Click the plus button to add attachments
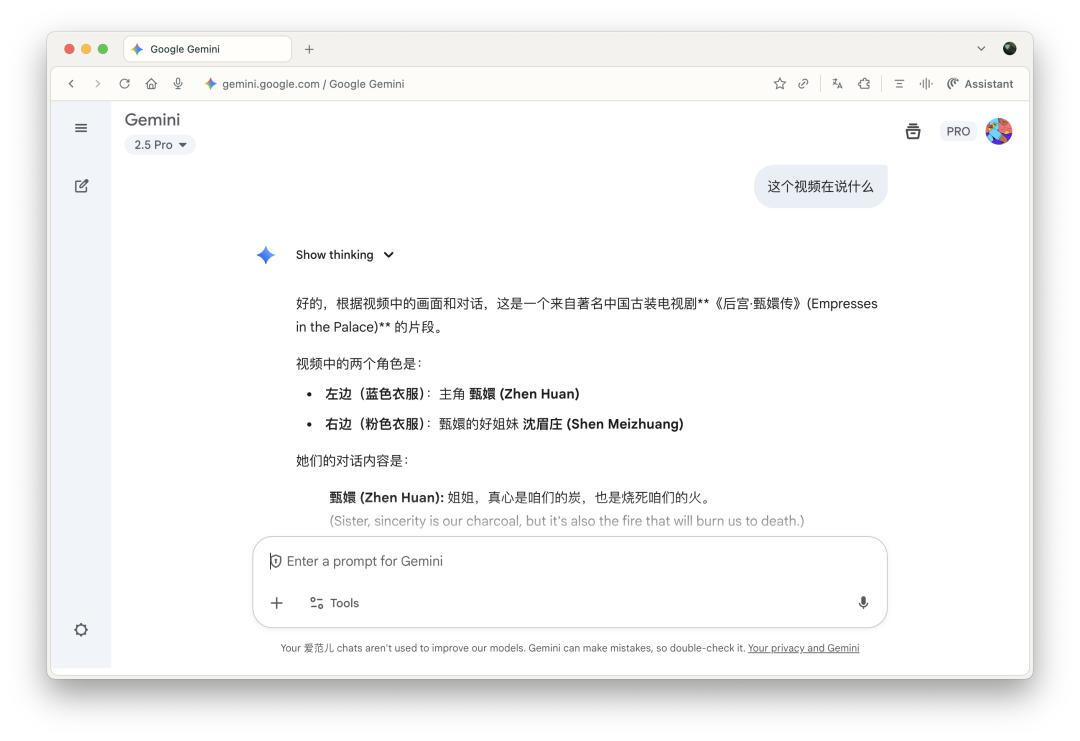Viewport: 1080px width, 741px height. click(276, 603)
